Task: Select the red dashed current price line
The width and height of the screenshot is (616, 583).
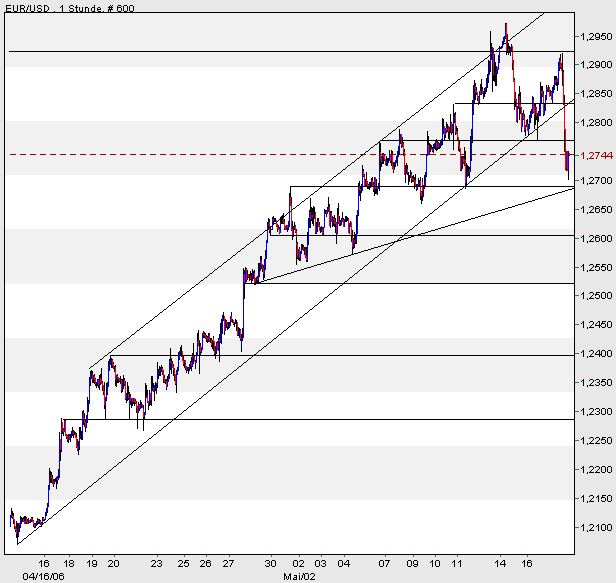Action: 292,155
